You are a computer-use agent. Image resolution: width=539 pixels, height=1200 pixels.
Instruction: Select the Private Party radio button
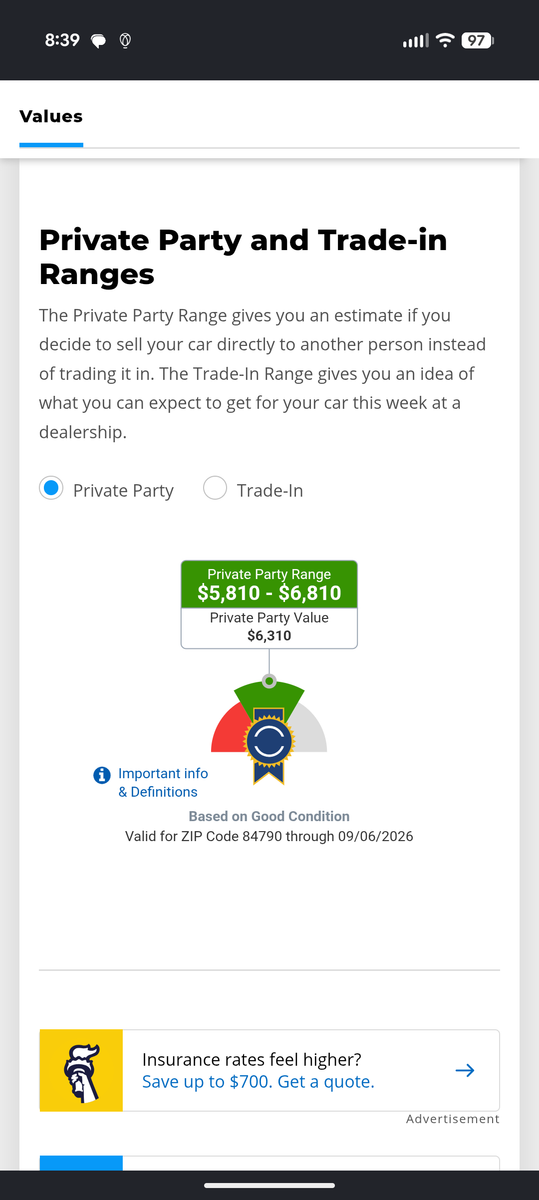tap(51, 489)
